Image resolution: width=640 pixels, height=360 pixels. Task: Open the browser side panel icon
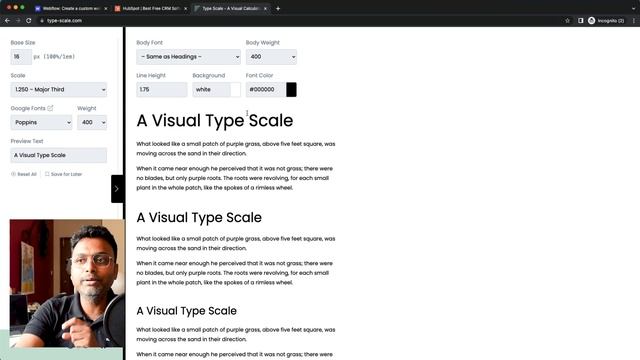[x=580, y=20]
